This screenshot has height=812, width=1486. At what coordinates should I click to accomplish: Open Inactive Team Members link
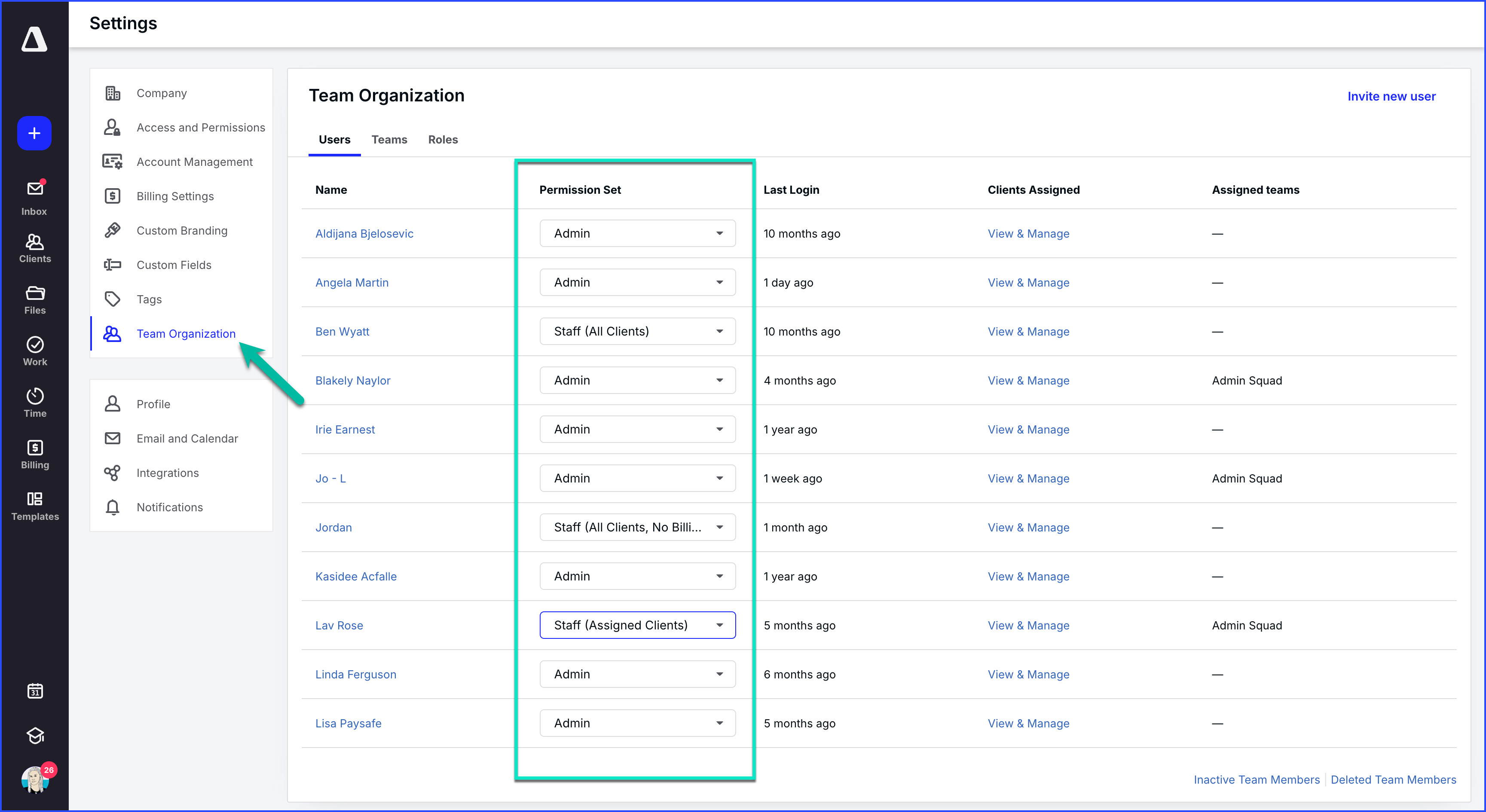(x=1256, y=780)
